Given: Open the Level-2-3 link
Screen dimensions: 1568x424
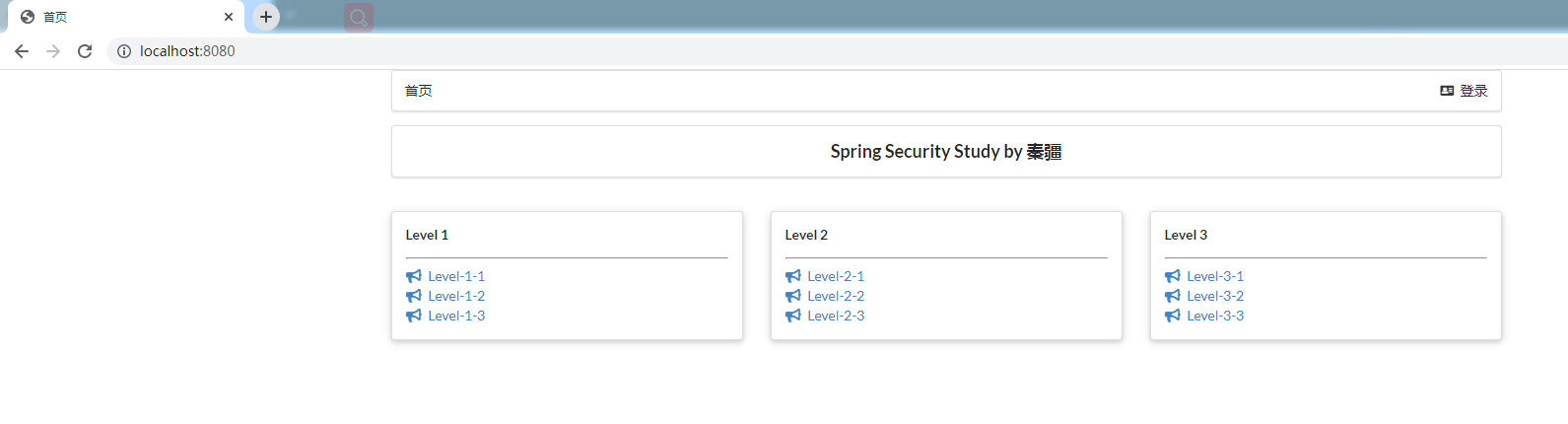Looking at the screenshot, I should tap(836, 316).
